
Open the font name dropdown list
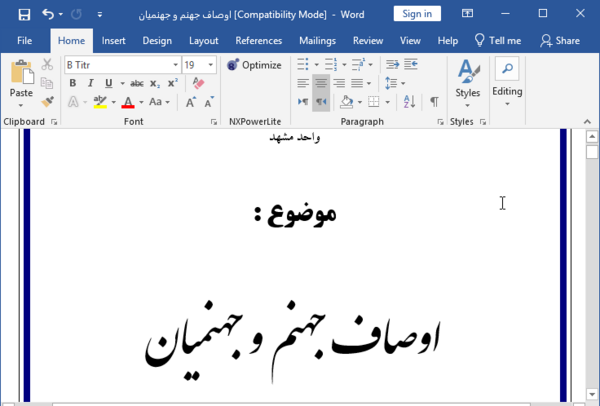(175, 65)
